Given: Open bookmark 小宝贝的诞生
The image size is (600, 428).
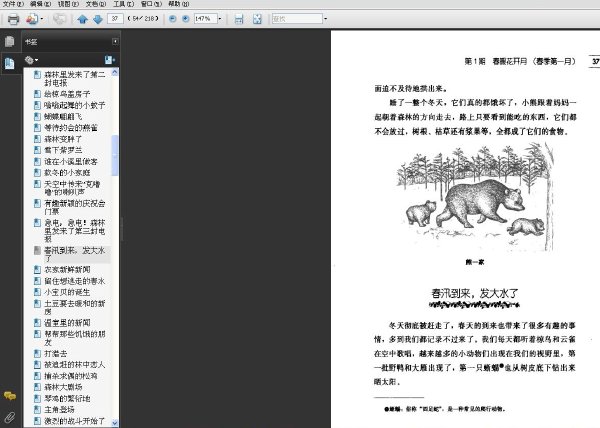Looking at the screenshot, I should tap(67, 292).
